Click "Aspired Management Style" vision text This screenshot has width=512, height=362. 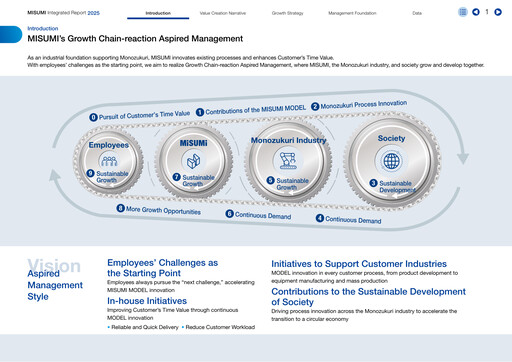(x=55, y=285)
